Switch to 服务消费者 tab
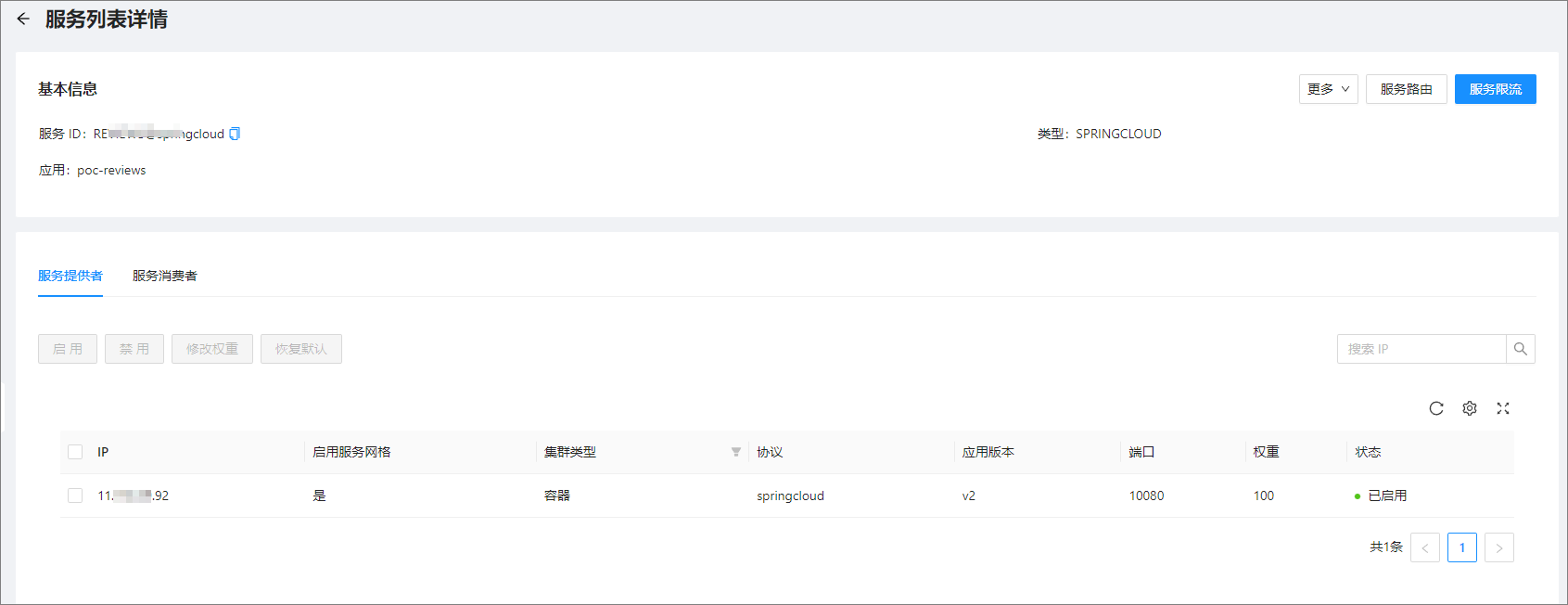Screen dimensions: 1568x605 coord(165,276)
